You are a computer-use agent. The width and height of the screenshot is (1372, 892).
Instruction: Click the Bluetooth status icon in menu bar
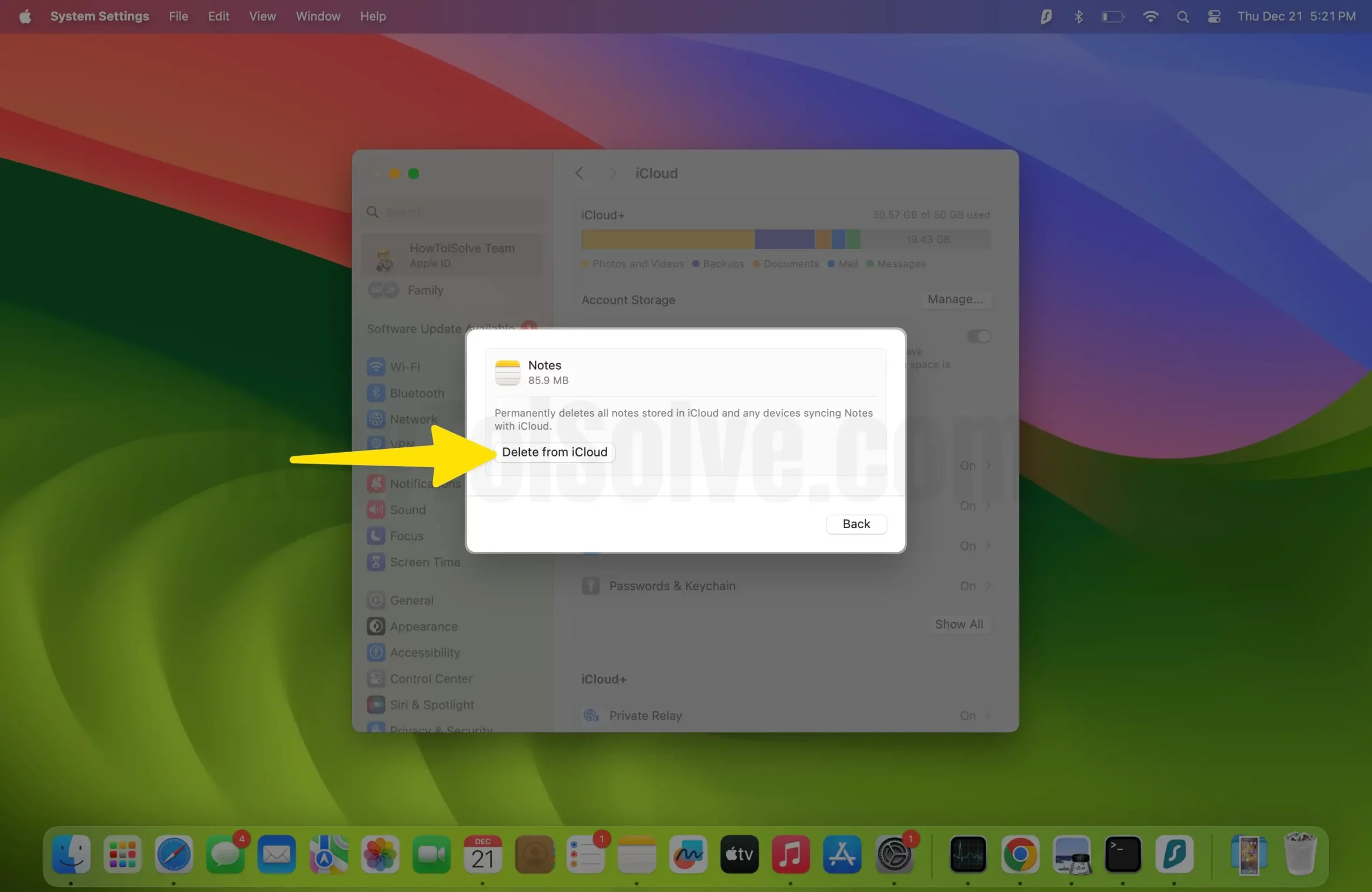(1078, 16)
